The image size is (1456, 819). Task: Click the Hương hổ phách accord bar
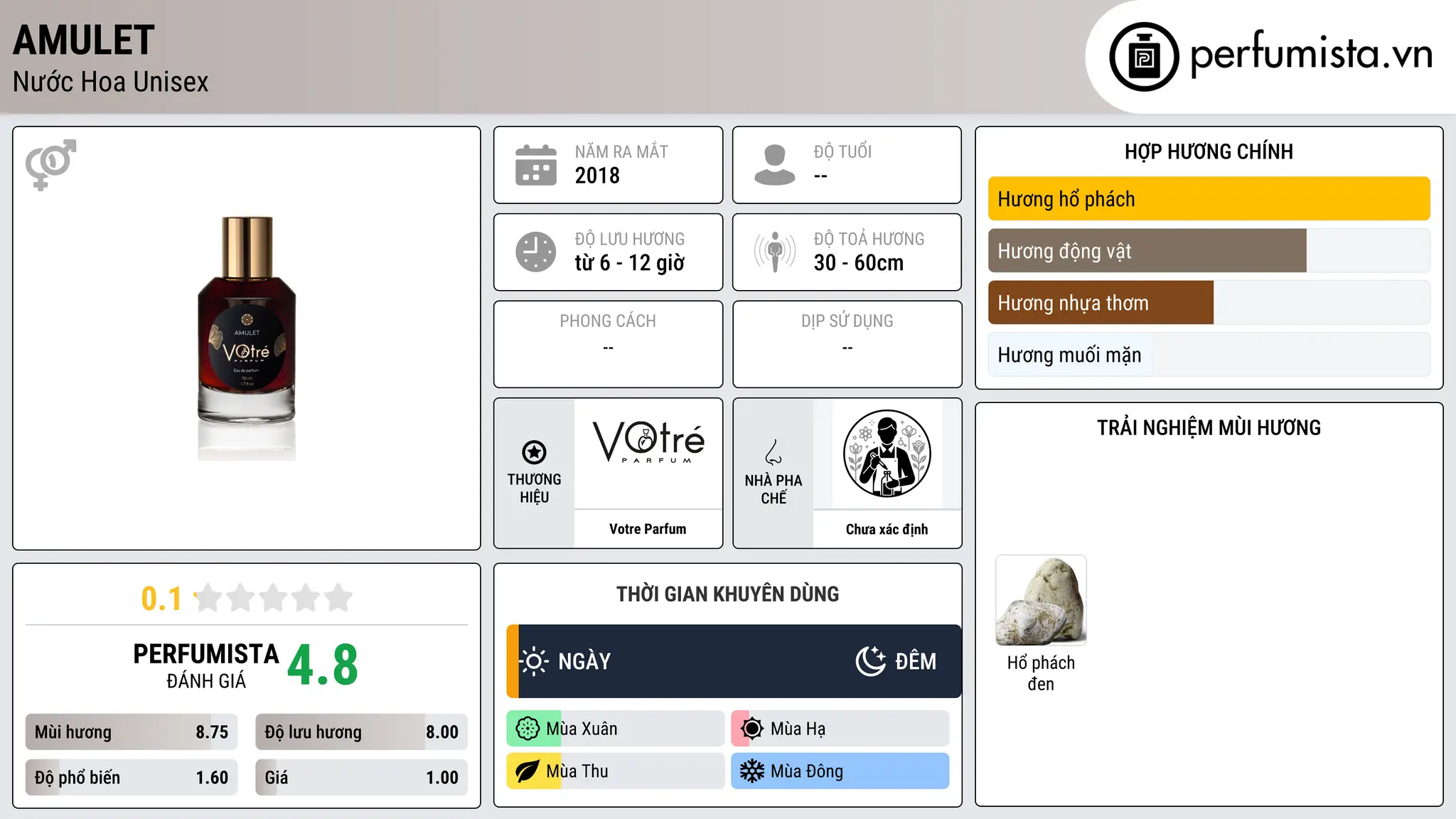[1209, 199]
